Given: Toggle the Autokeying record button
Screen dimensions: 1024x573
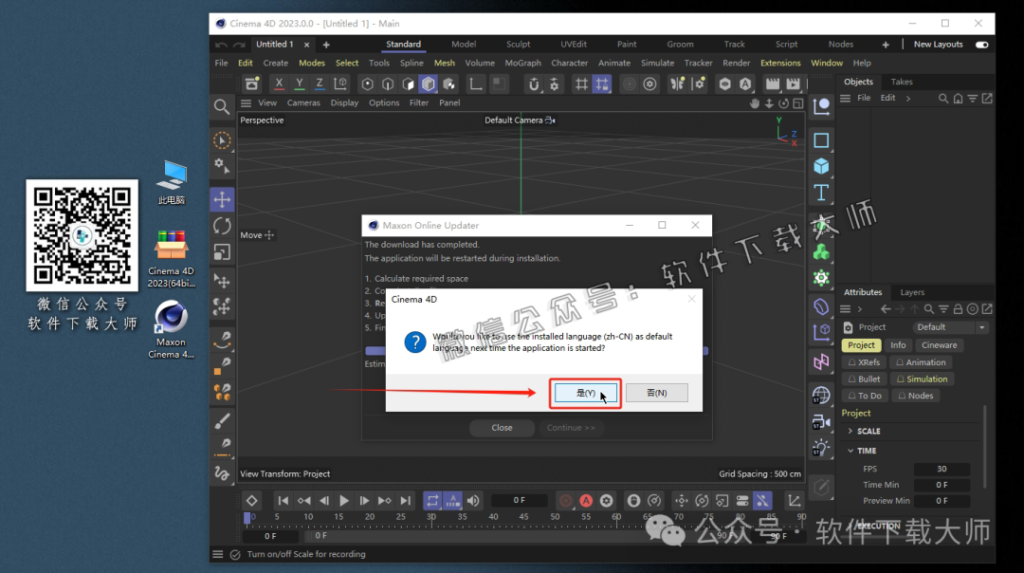Looking at the screenshot, I should pos(586,500).
